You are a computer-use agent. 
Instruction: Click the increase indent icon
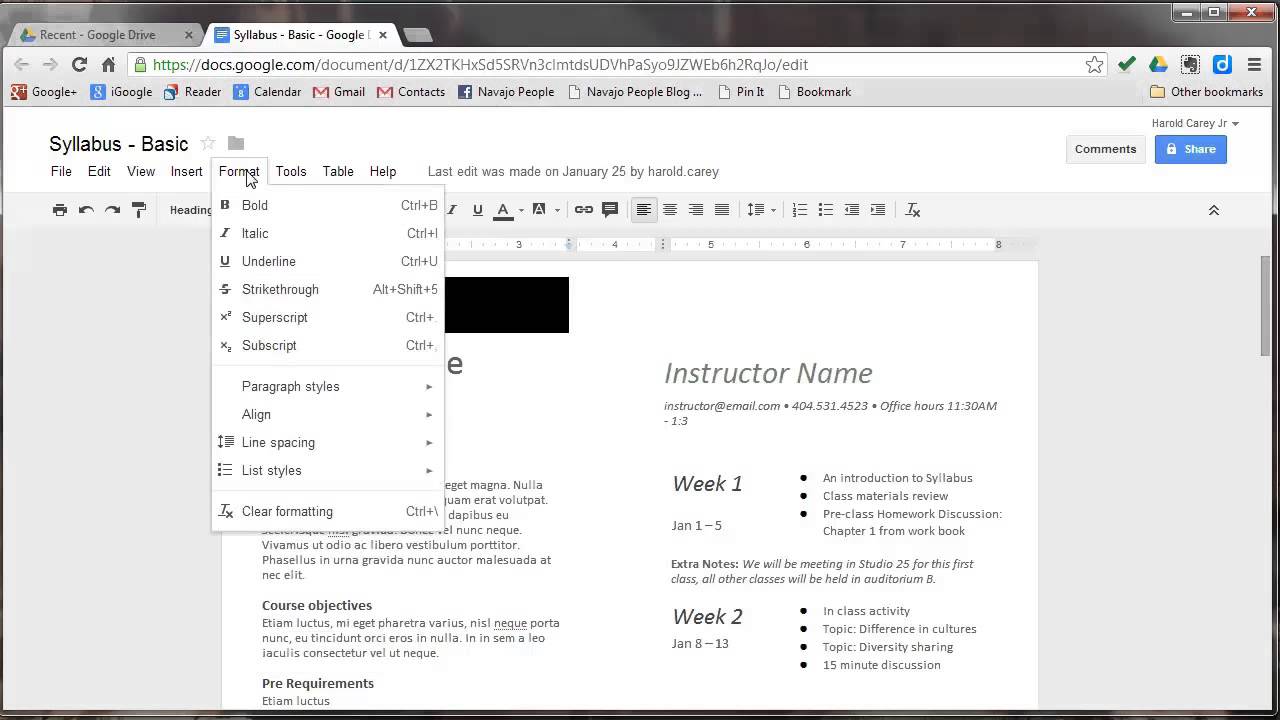[x=878, y=210]
